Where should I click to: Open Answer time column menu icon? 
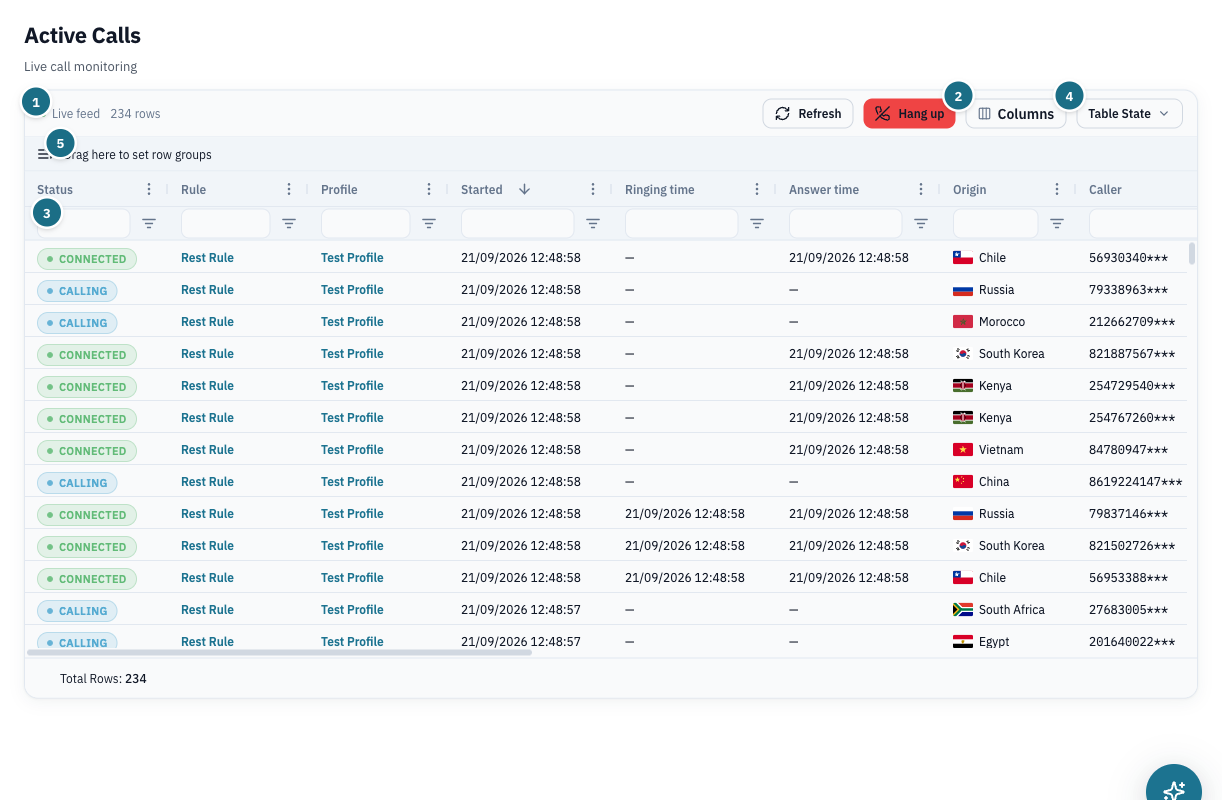(x=921, y=189)
